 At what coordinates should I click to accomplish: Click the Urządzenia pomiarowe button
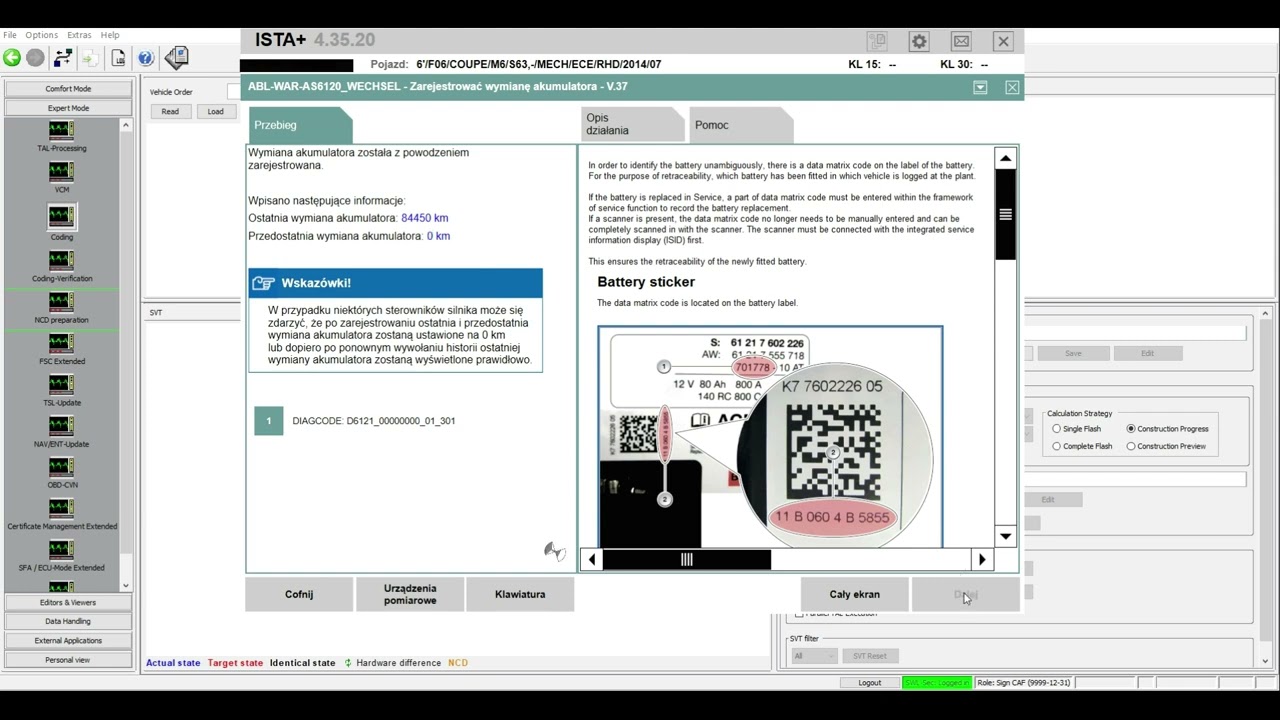(x=410, y=594)
